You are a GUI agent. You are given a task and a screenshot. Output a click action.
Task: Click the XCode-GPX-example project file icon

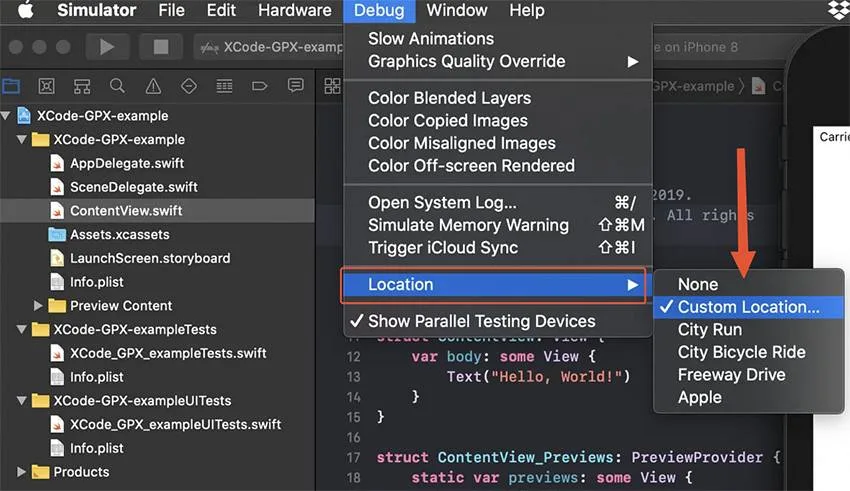pyautogui.click(x=24, y=115)
